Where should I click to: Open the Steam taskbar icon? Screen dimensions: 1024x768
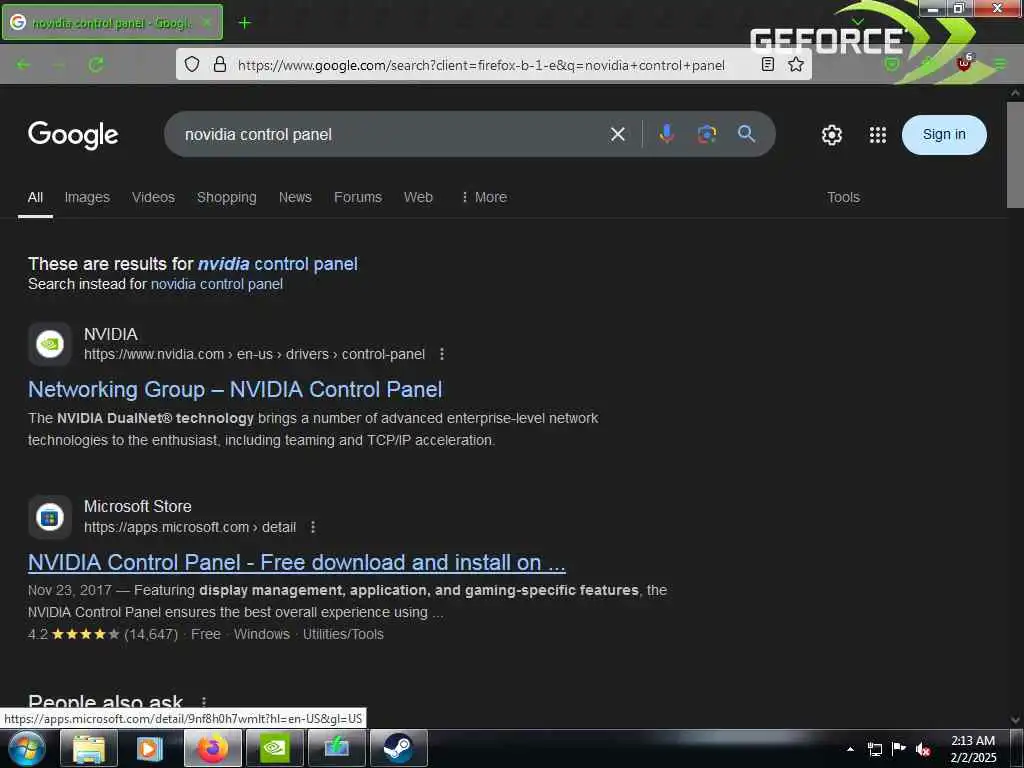(x=398, y=748)
